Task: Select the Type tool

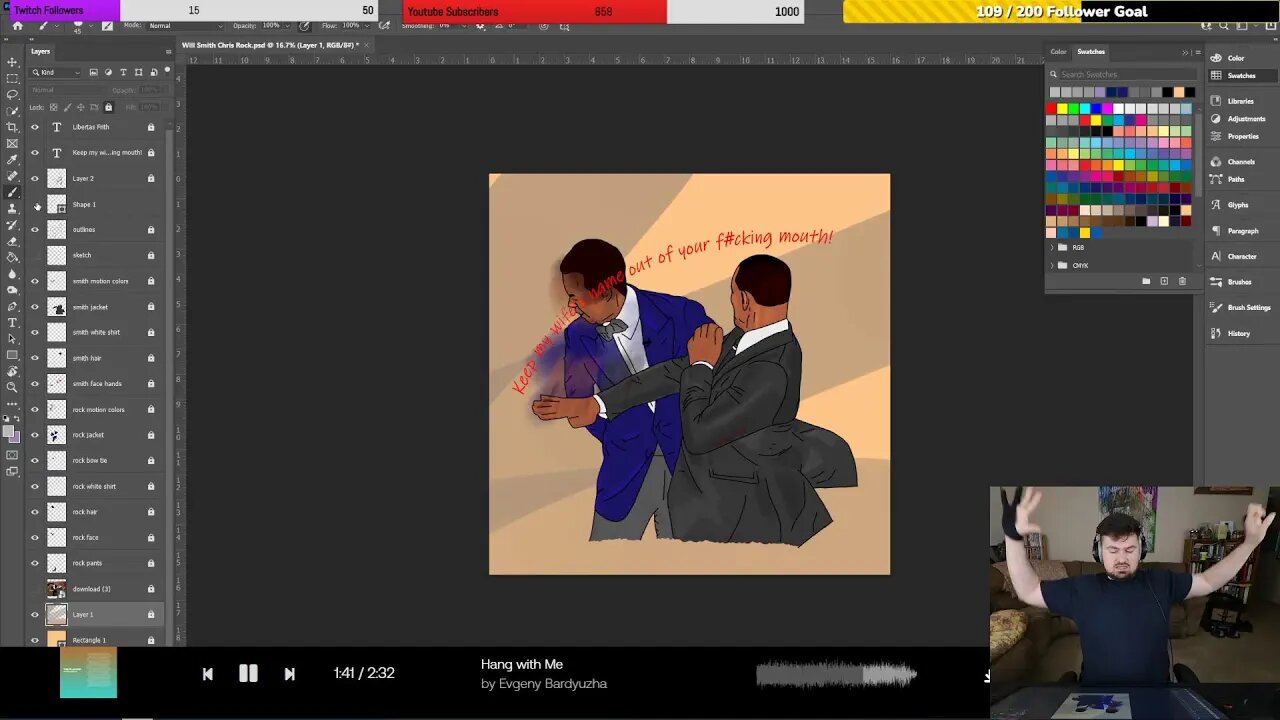Action: [x=12, y=322]
